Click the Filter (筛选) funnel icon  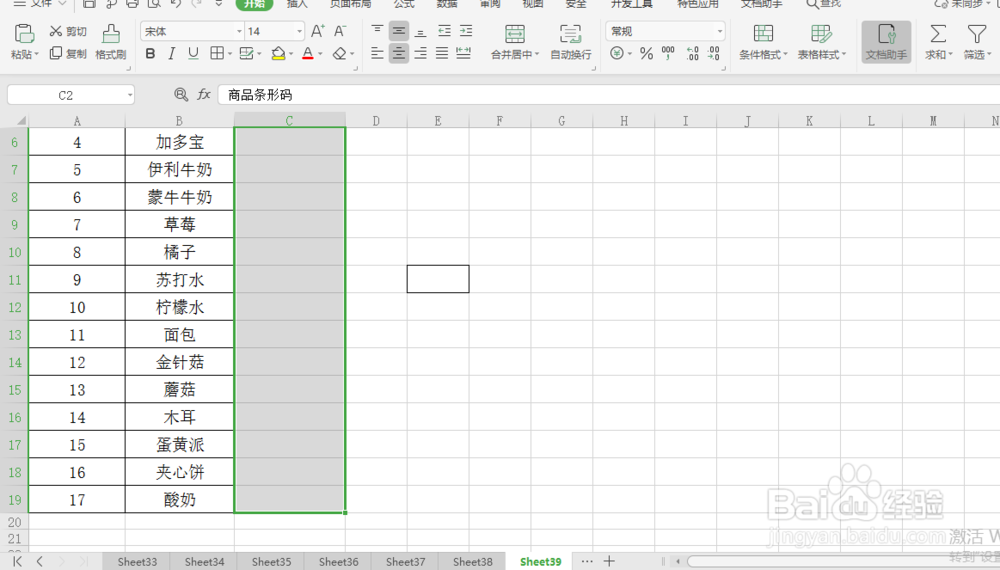(976, 34)
